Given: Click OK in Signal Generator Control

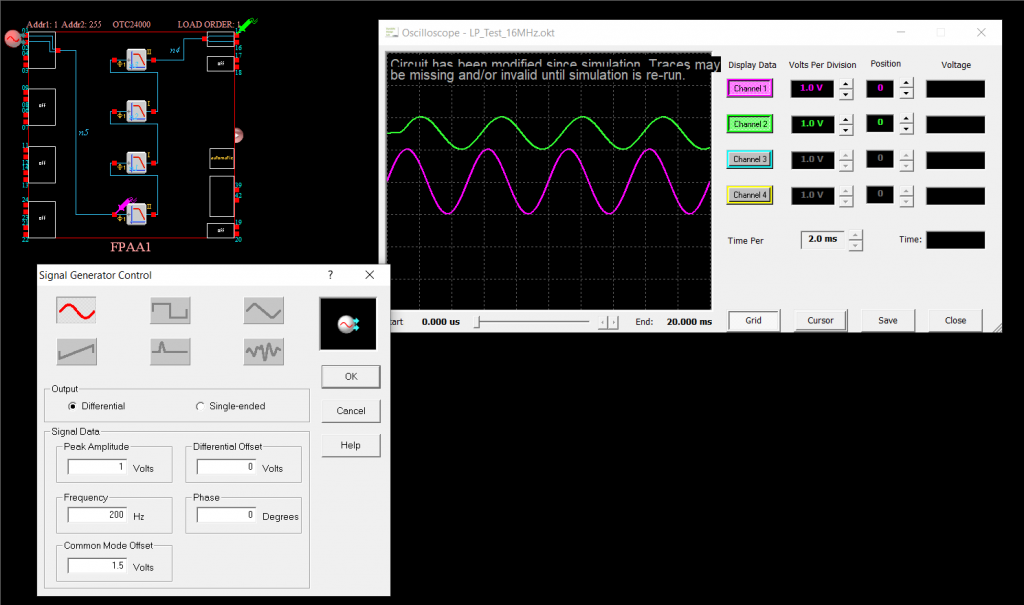Looking at the screenshot, I should tap(350, 376).
